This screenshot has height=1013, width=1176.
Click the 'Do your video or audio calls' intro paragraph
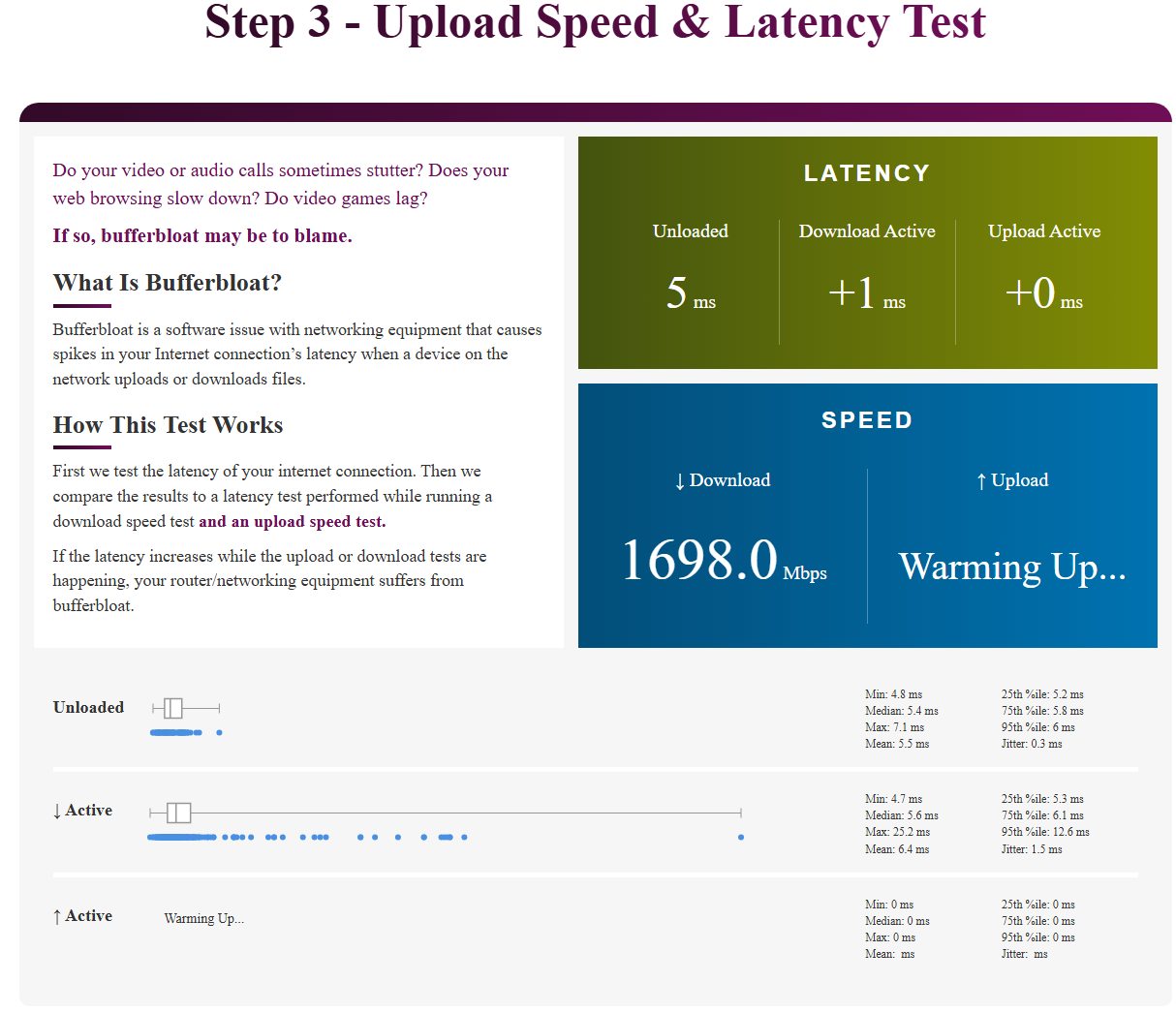[281, 184]
